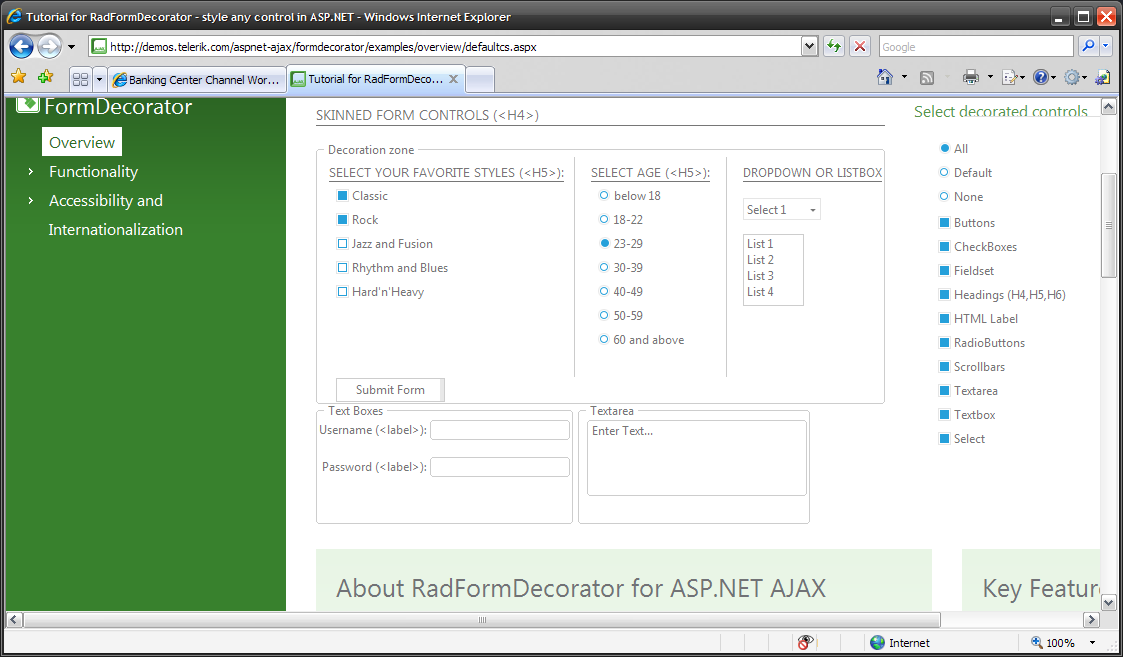The height and width of the screenshot is (657, 1123).
Task: Uncheck the Classic style checkbox
Action: 342,196
